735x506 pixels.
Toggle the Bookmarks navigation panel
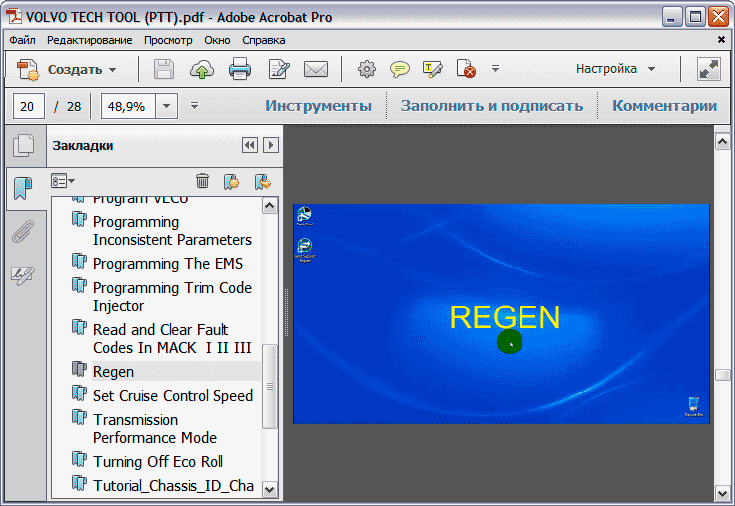(22, 189)
